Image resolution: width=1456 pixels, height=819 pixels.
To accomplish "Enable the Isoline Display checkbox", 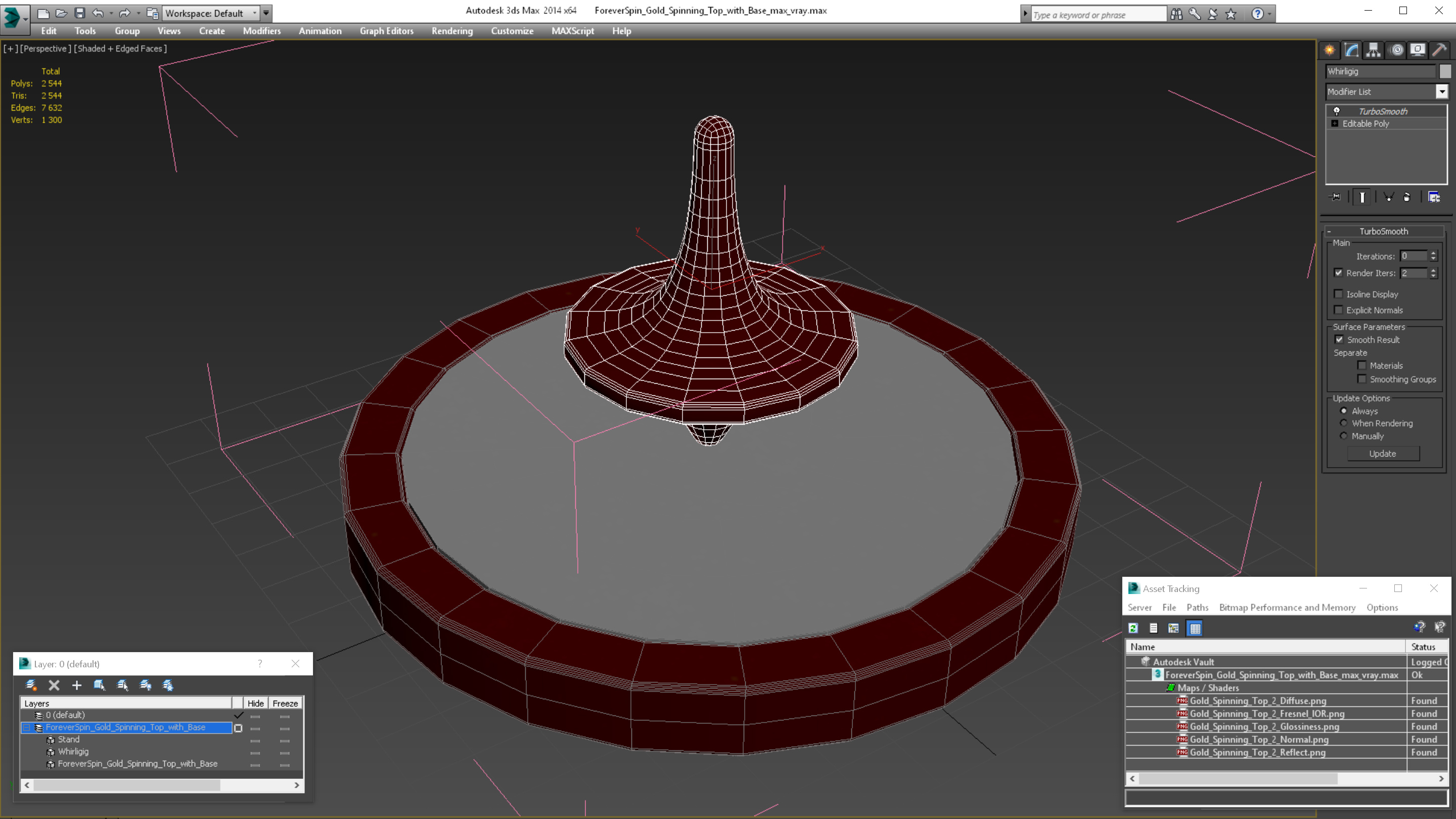I will click(1338, 294).
